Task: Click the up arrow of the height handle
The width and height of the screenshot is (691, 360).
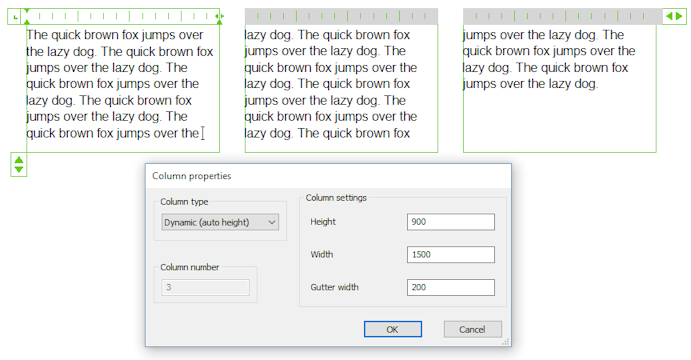Action: pyautogui.click(x=19, y=160)
